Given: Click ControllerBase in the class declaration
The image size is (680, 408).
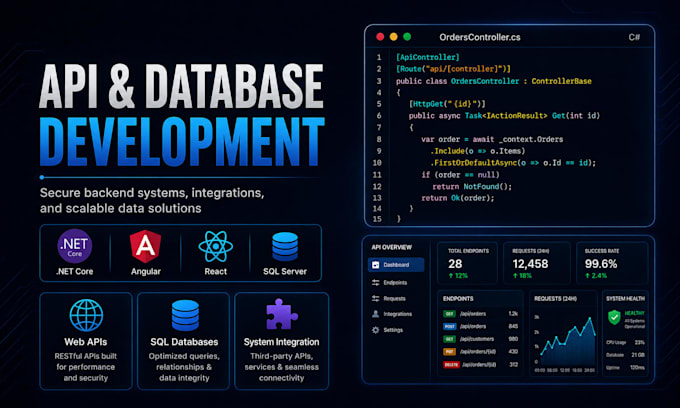Looking at the screenshot, I should pos(562,81).
